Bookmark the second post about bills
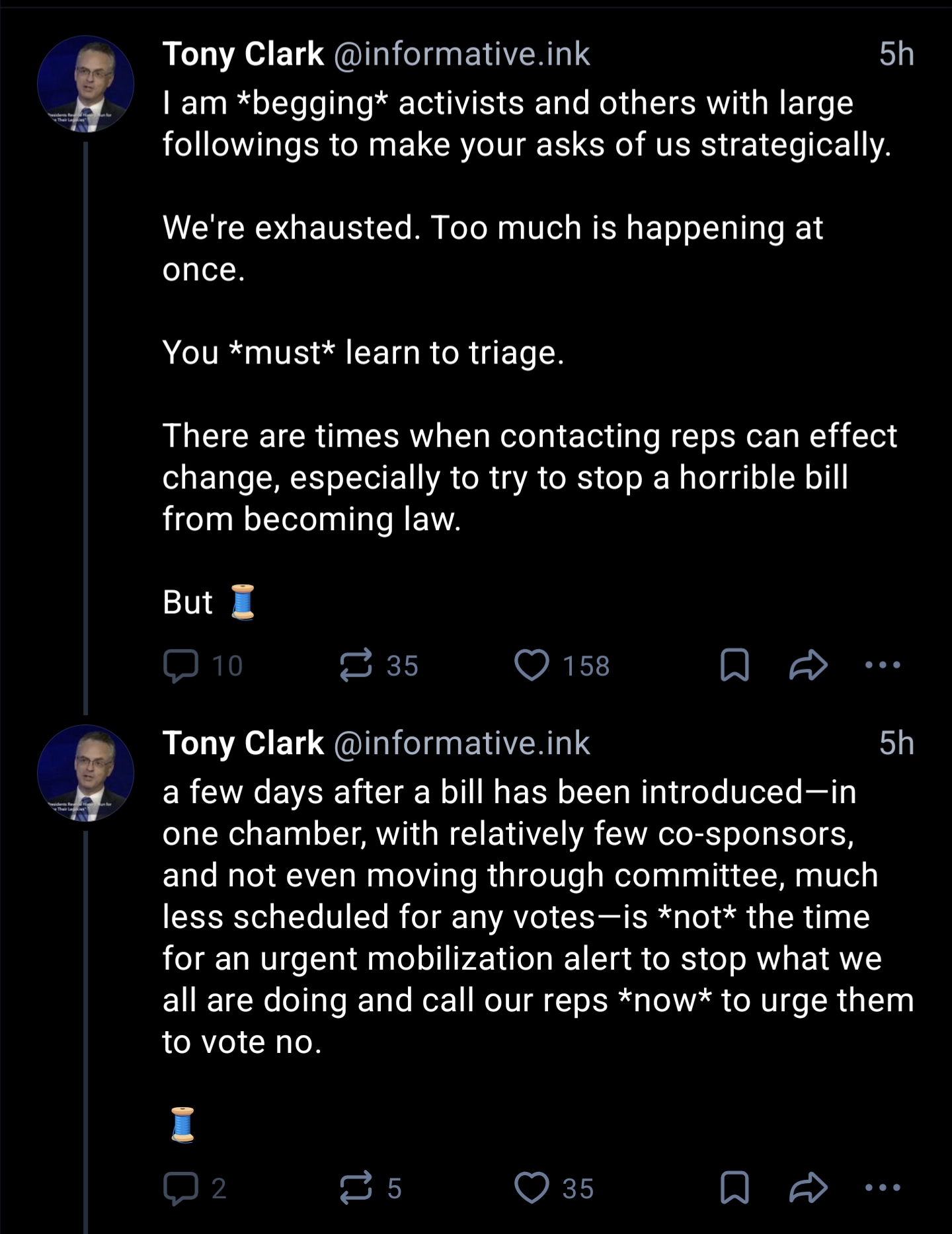Viewport: 952px width, 1234px height. point(734,1188)
